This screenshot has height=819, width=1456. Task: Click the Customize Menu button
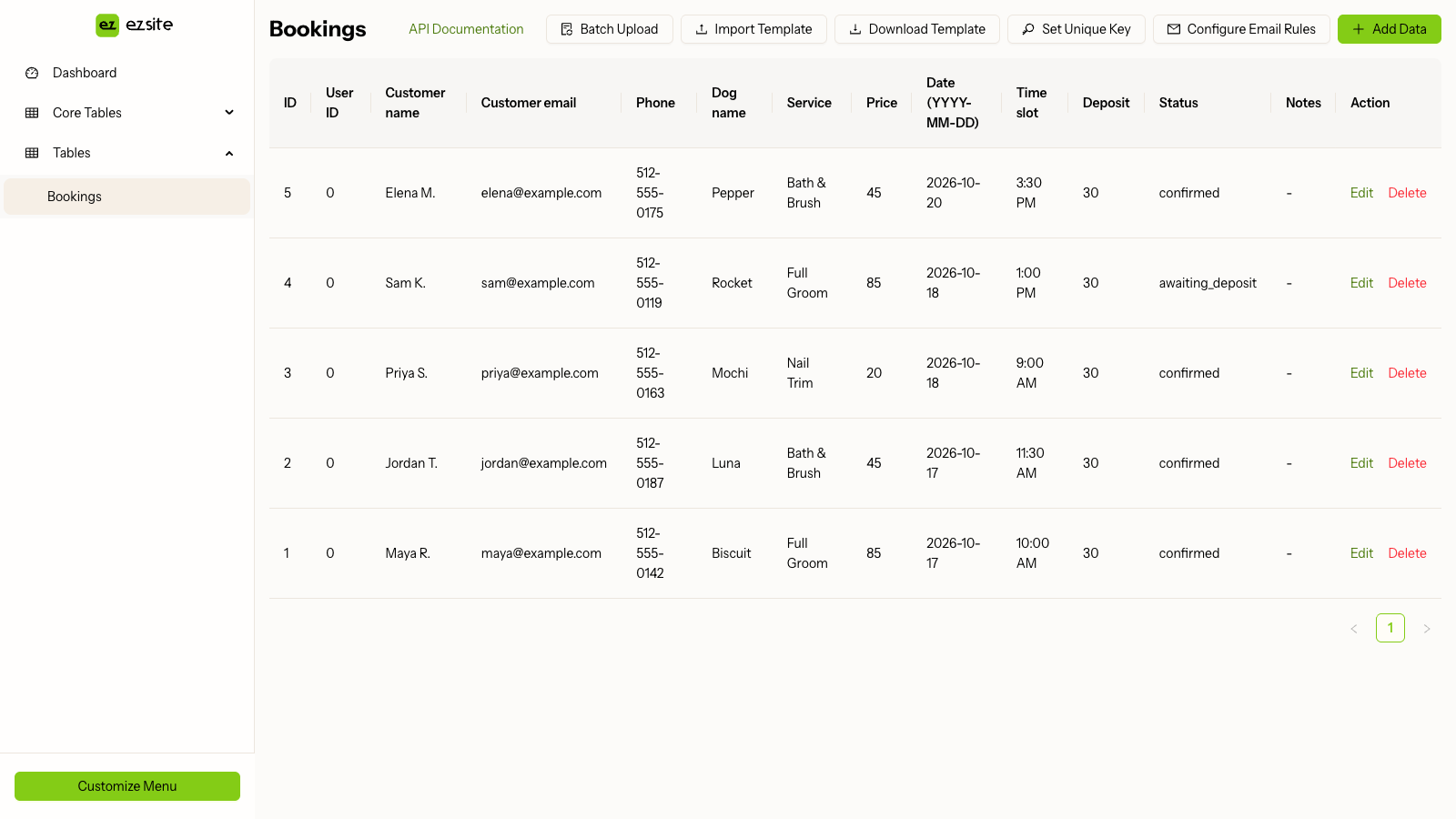click(127, 786)
